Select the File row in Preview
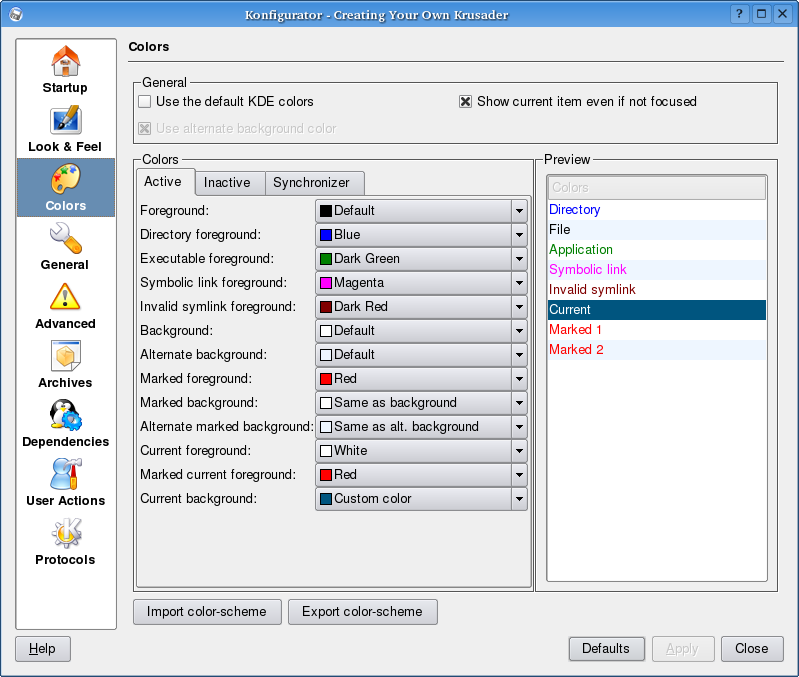Screen dimensions: 799x677 pos(657,230)
